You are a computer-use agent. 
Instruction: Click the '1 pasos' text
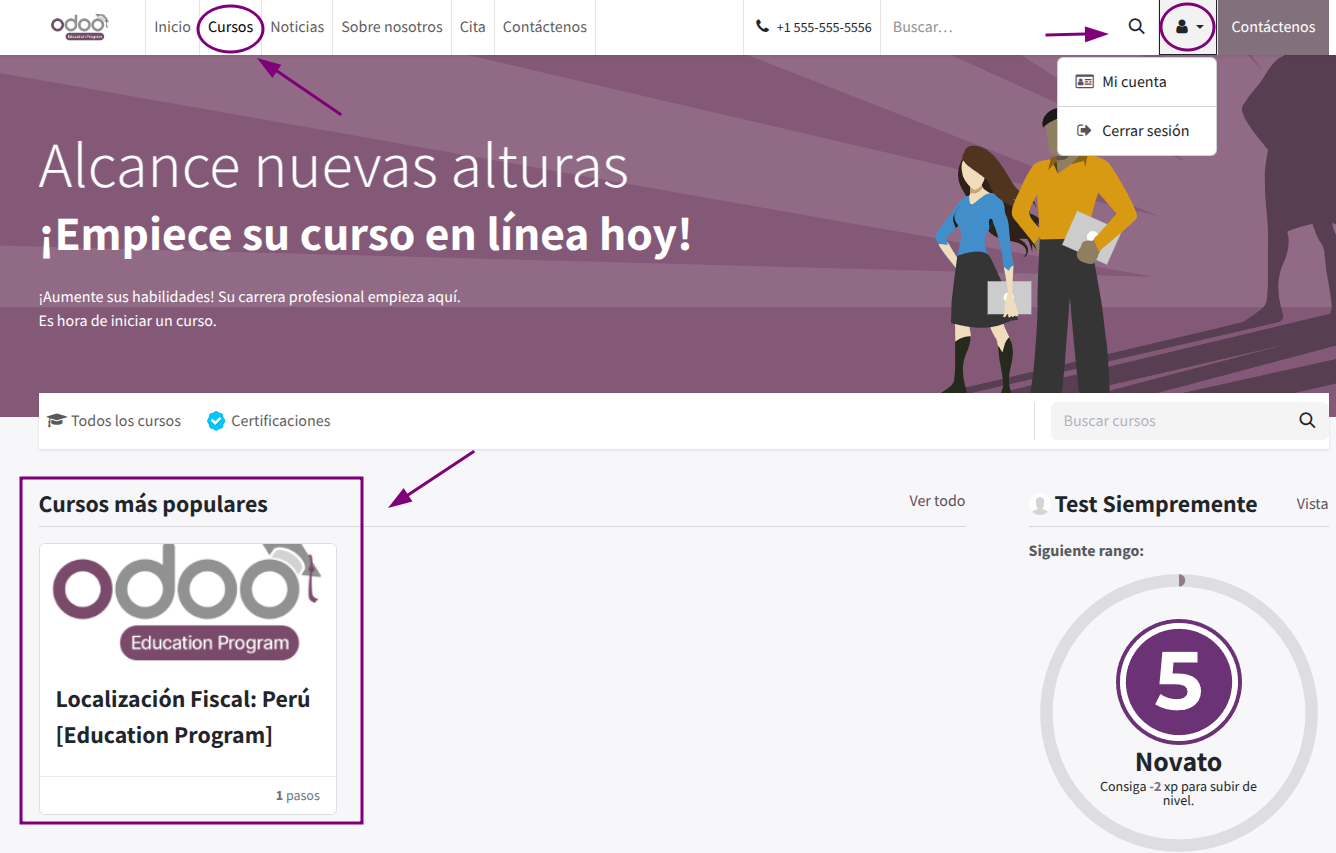click(298, 796)
